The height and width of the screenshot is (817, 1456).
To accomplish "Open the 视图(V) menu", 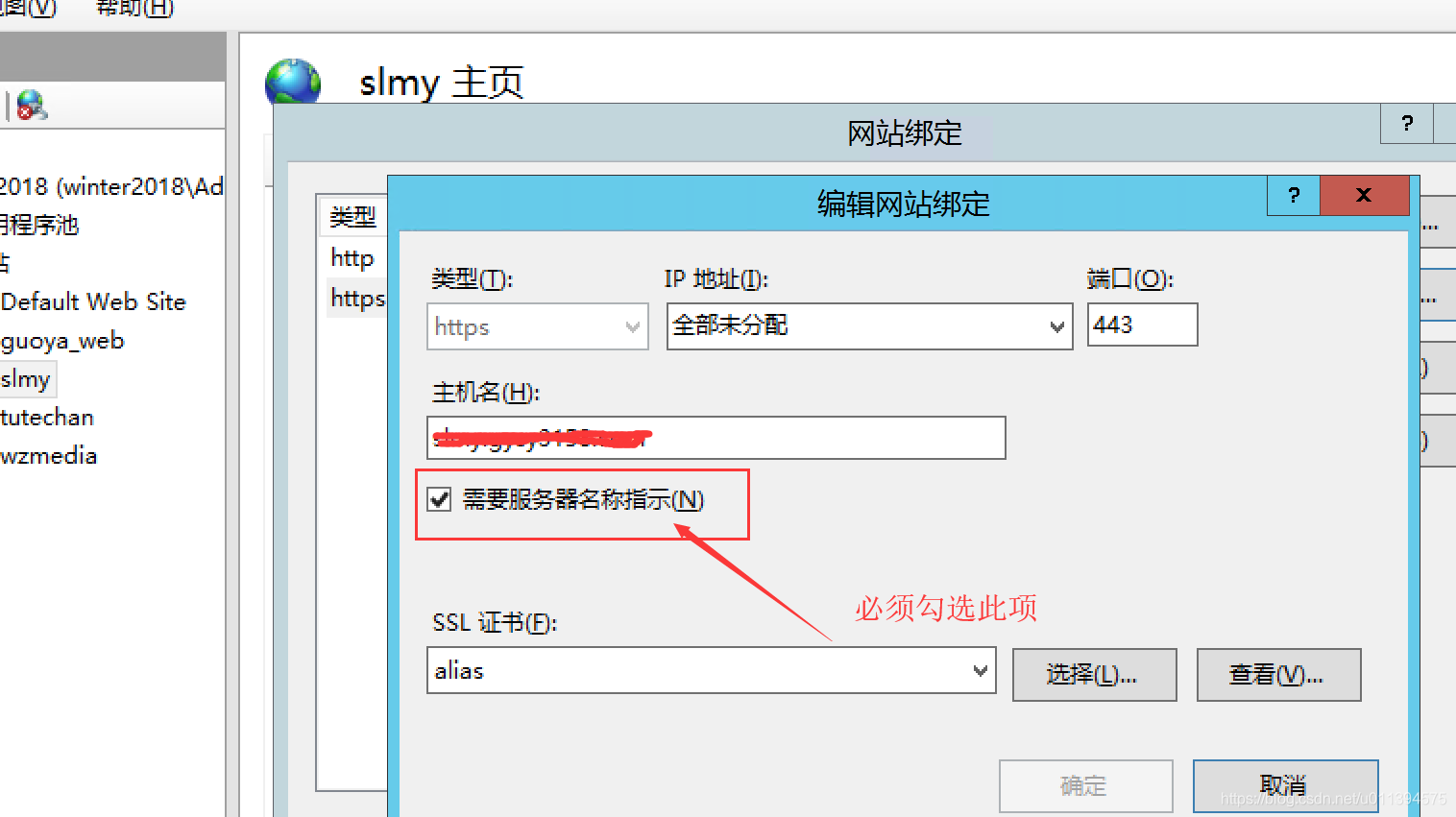I will [x=27, y=9].
